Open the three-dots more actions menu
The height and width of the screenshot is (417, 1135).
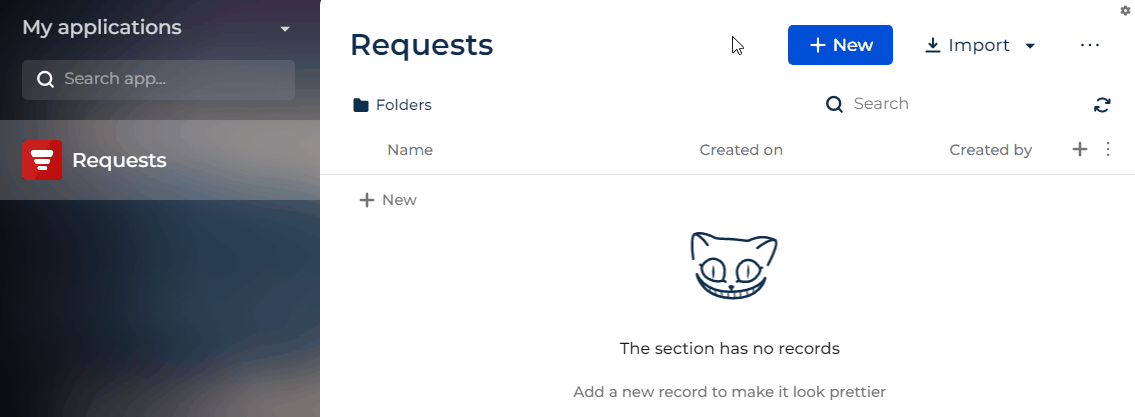(1089, 45)
